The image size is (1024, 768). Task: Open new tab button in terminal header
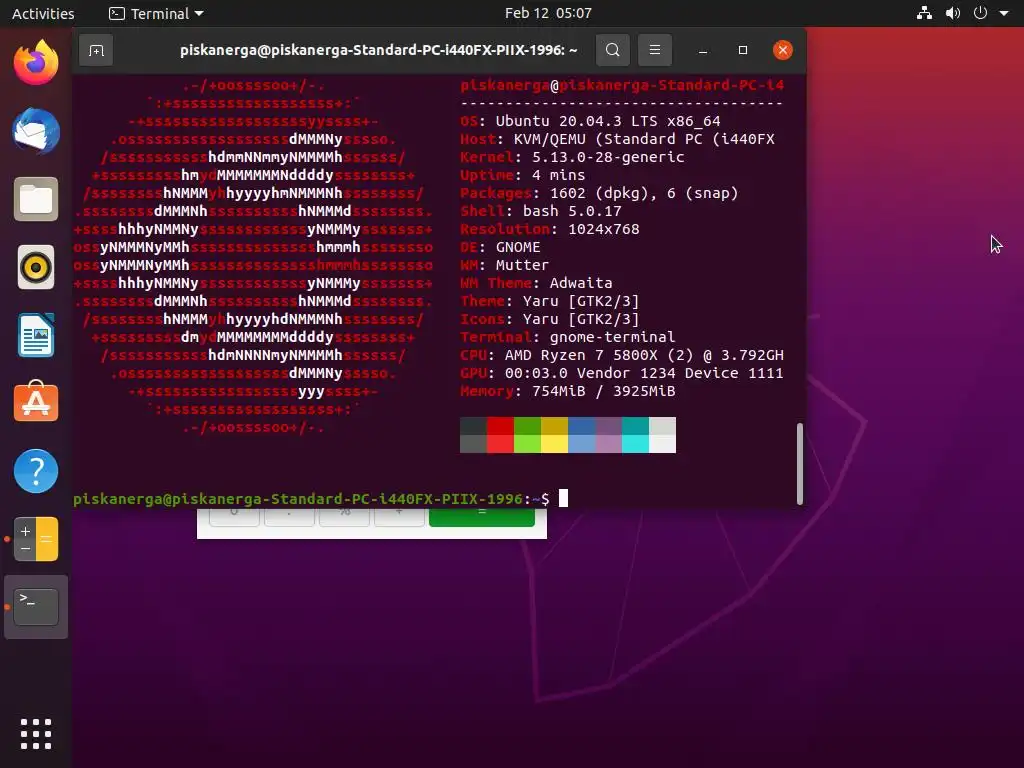point(96,50)
